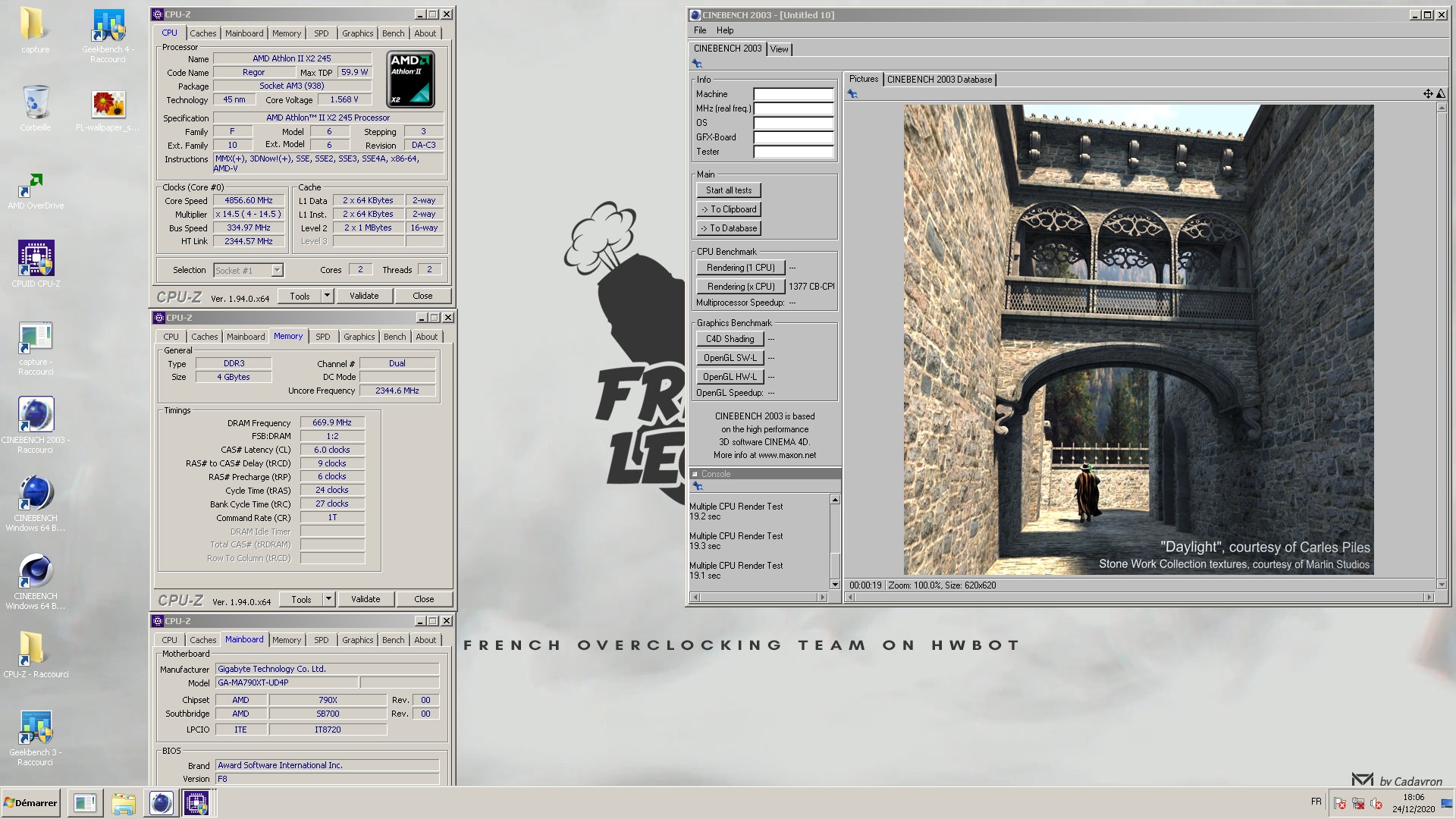1456x819 pixels.
Task: Run the OpenGL HW-L benchmark
Action: point(730,377)
